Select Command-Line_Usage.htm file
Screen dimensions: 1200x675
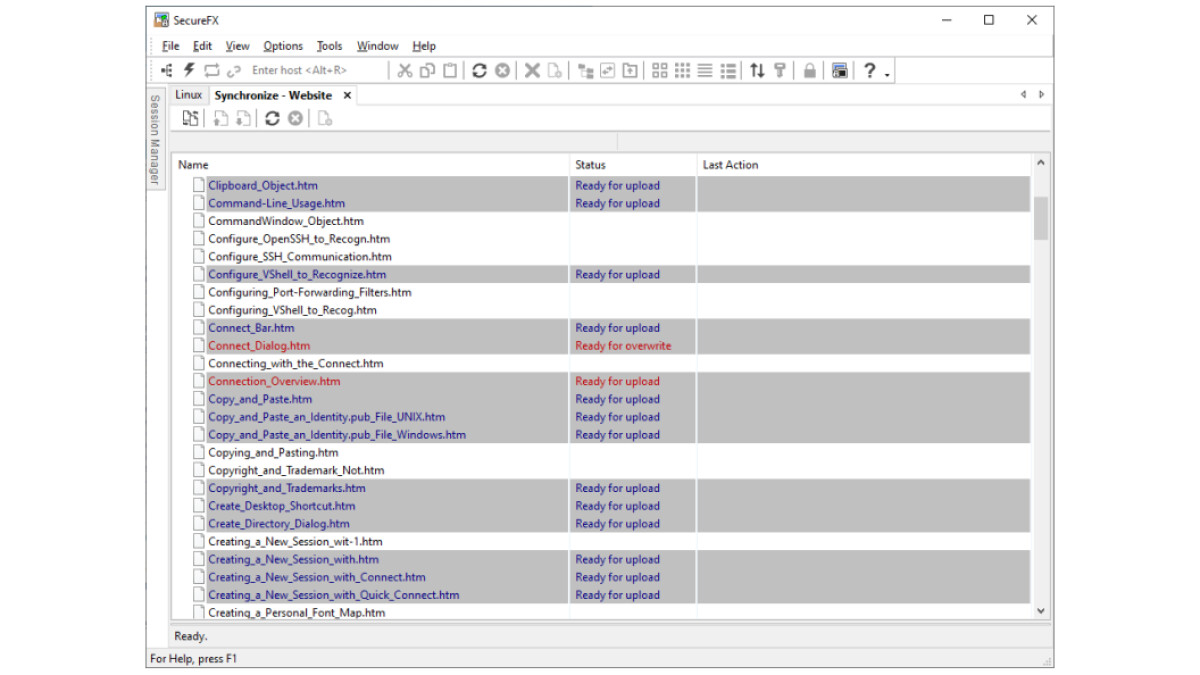click(276, 203)
